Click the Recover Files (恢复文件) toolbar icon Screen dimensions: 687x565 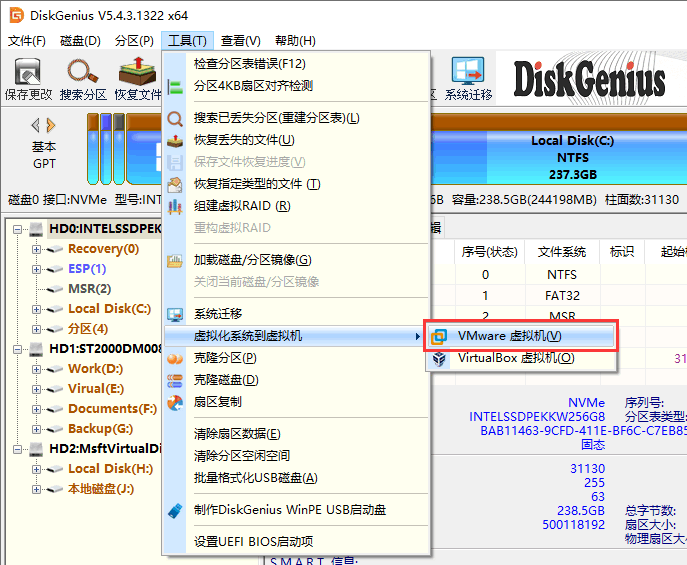point(138,79)
